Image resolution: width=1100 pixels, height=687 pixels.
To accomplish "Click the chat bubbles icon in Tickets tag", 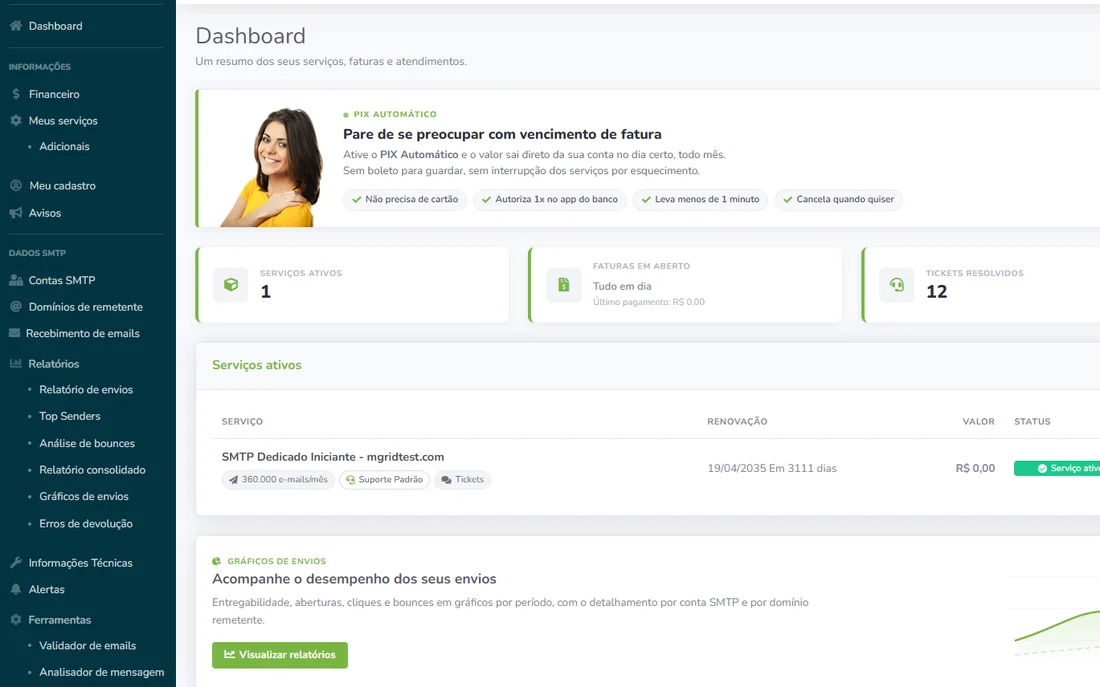I will click(x=446, y=480).
